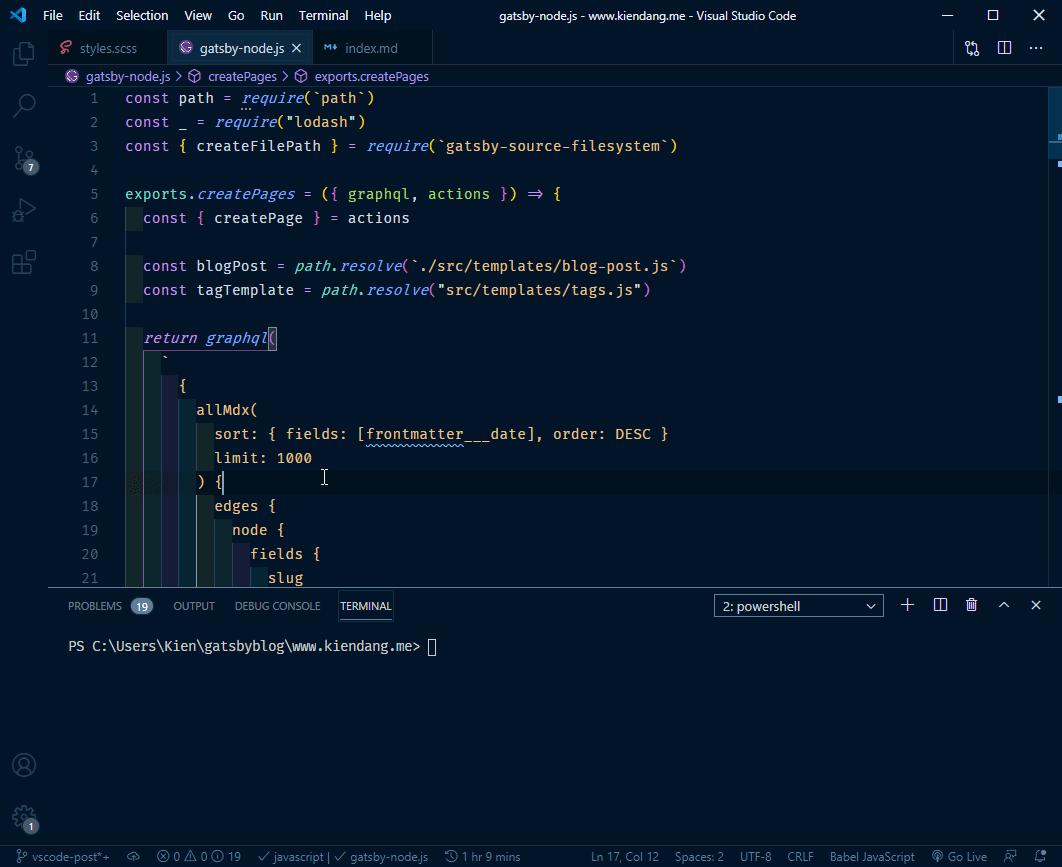Image resolution: width=1062 pixels, height=867 pixels.
Task: Click the 'javascript | gatsby-node.js' linter status
Action: point(343,857)
